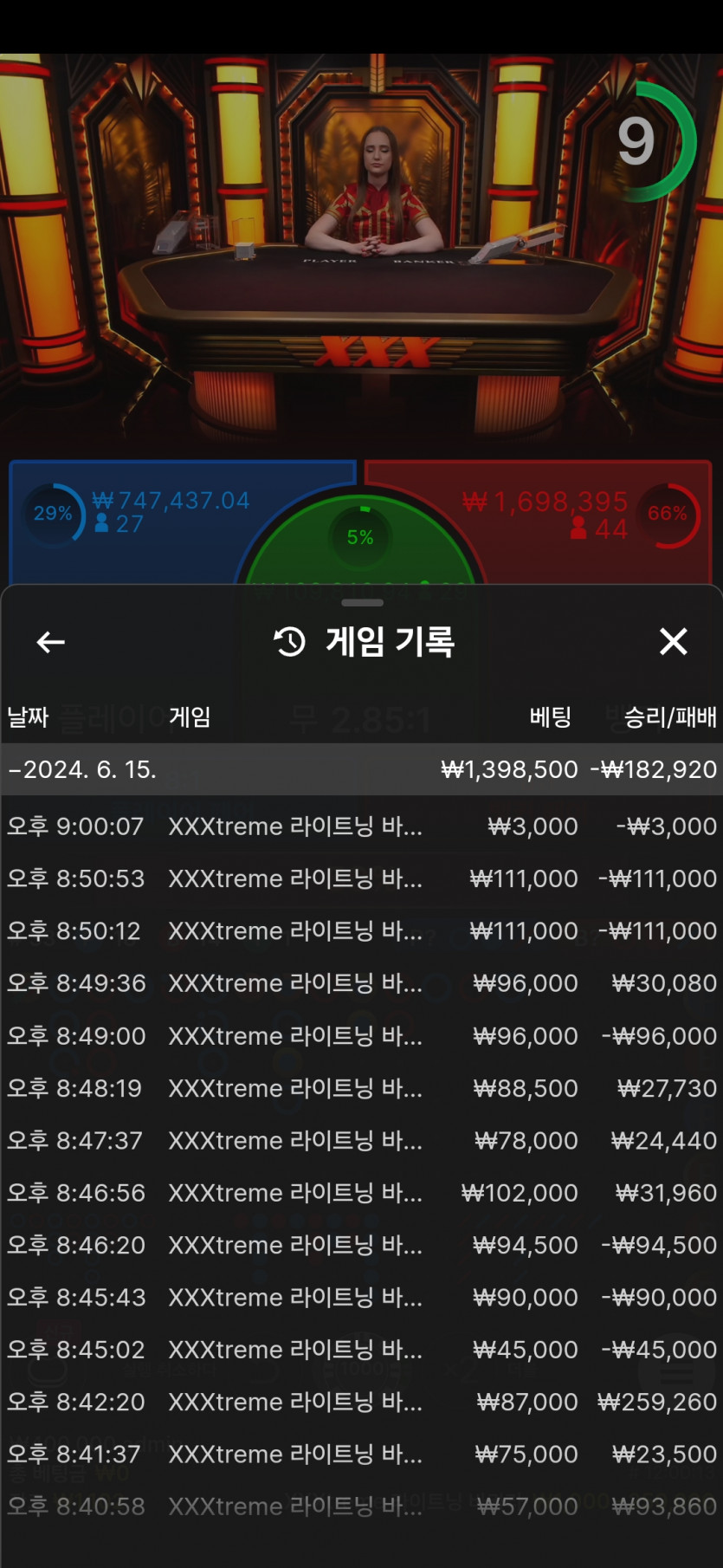Viewport: 723px width, 1568px height.
Task: Click the ₩259,260 win amount
Action: coord(657,1402)
